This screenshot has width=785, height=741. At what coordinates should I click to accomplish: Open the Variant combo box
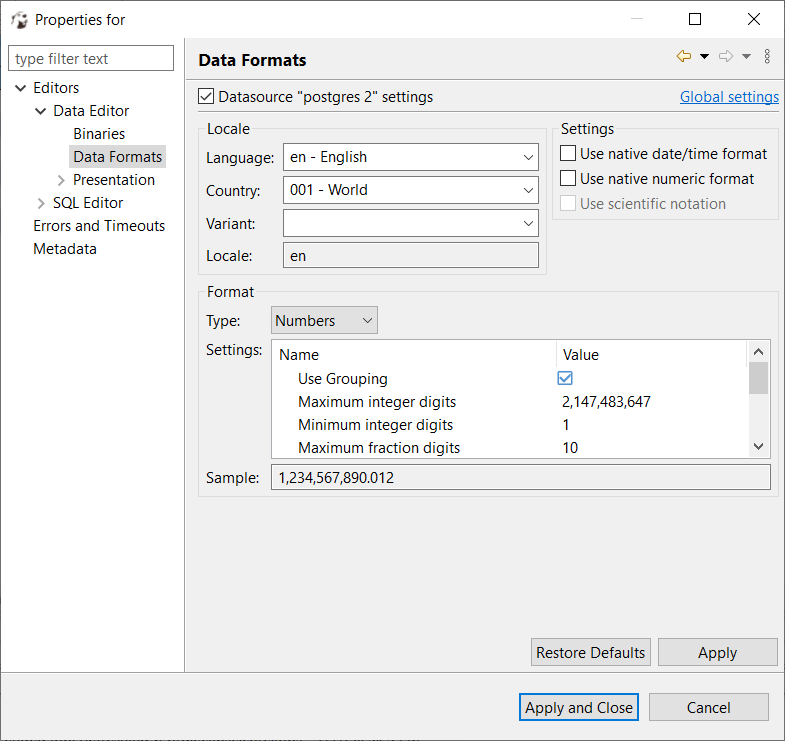coord(411,223)
